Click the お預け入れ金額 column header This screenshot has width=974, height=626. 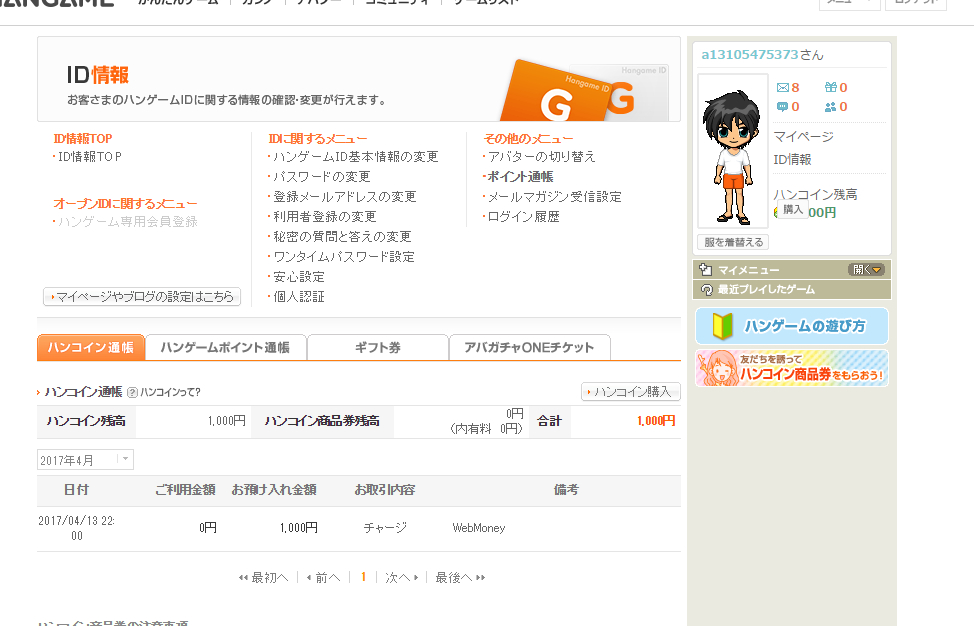tap(274, 490)
